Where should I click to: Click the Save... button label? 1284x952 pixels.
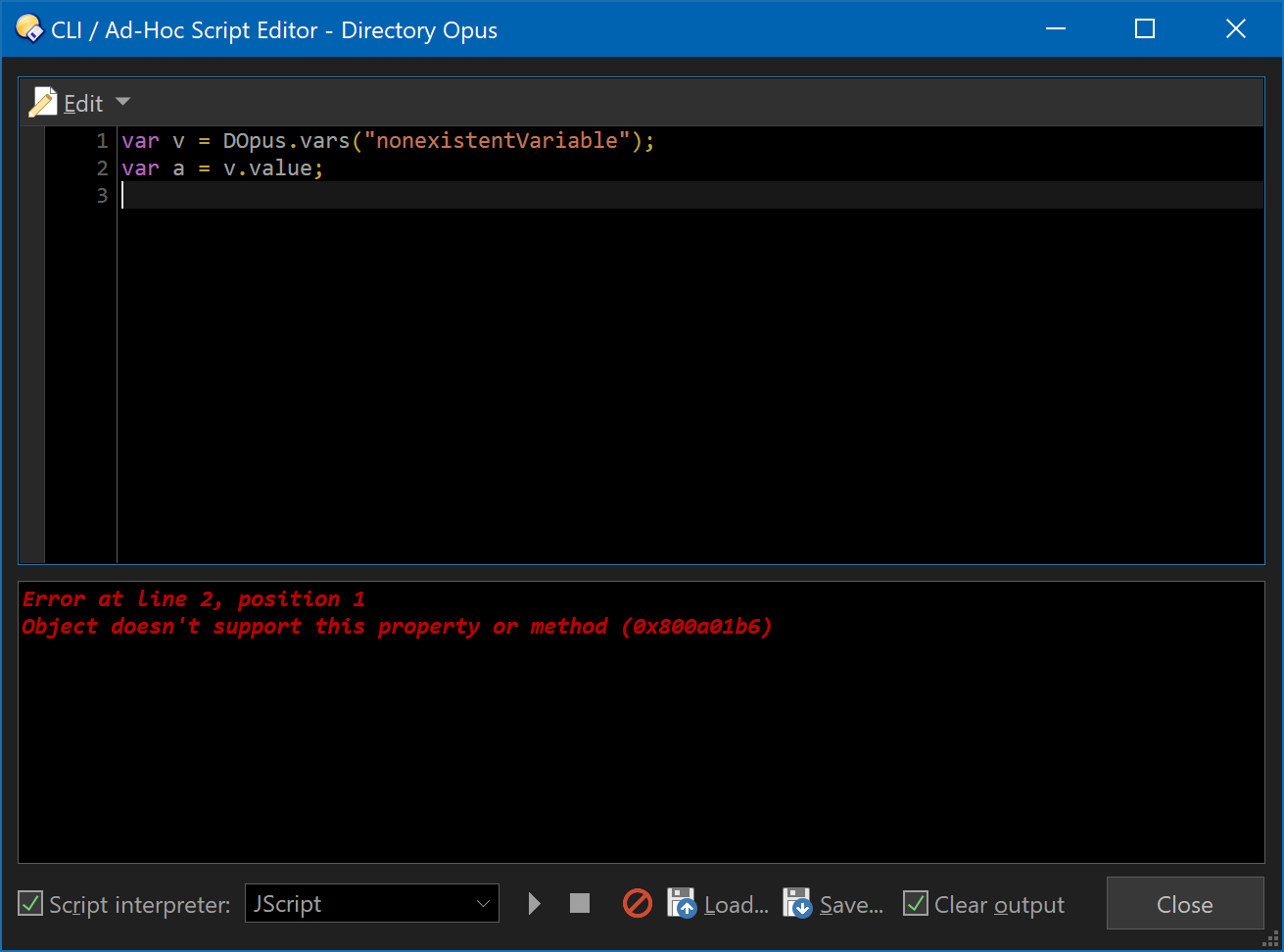pyautogui.click(x=852, y=905)
